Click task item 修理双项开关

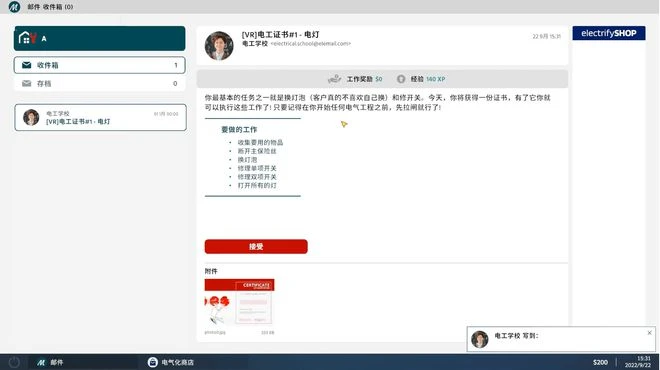(257, 177)
